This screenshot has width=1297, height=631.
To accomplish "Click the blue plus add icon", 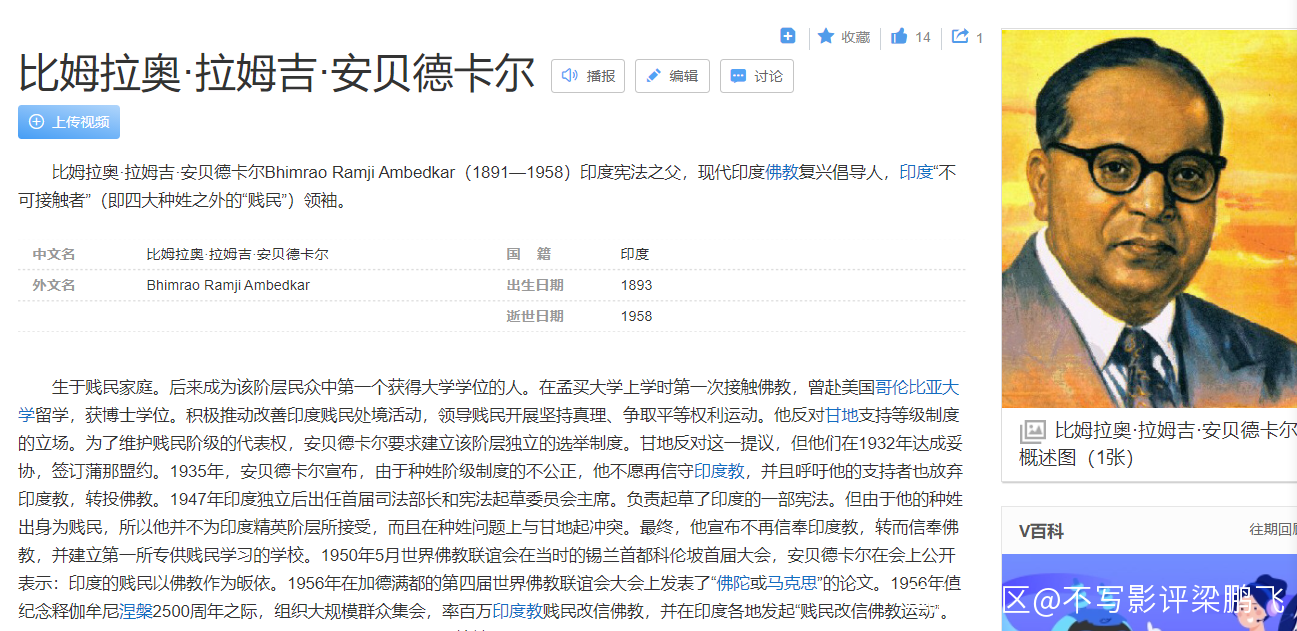I will pyautogui.click(x=788, y=36).
